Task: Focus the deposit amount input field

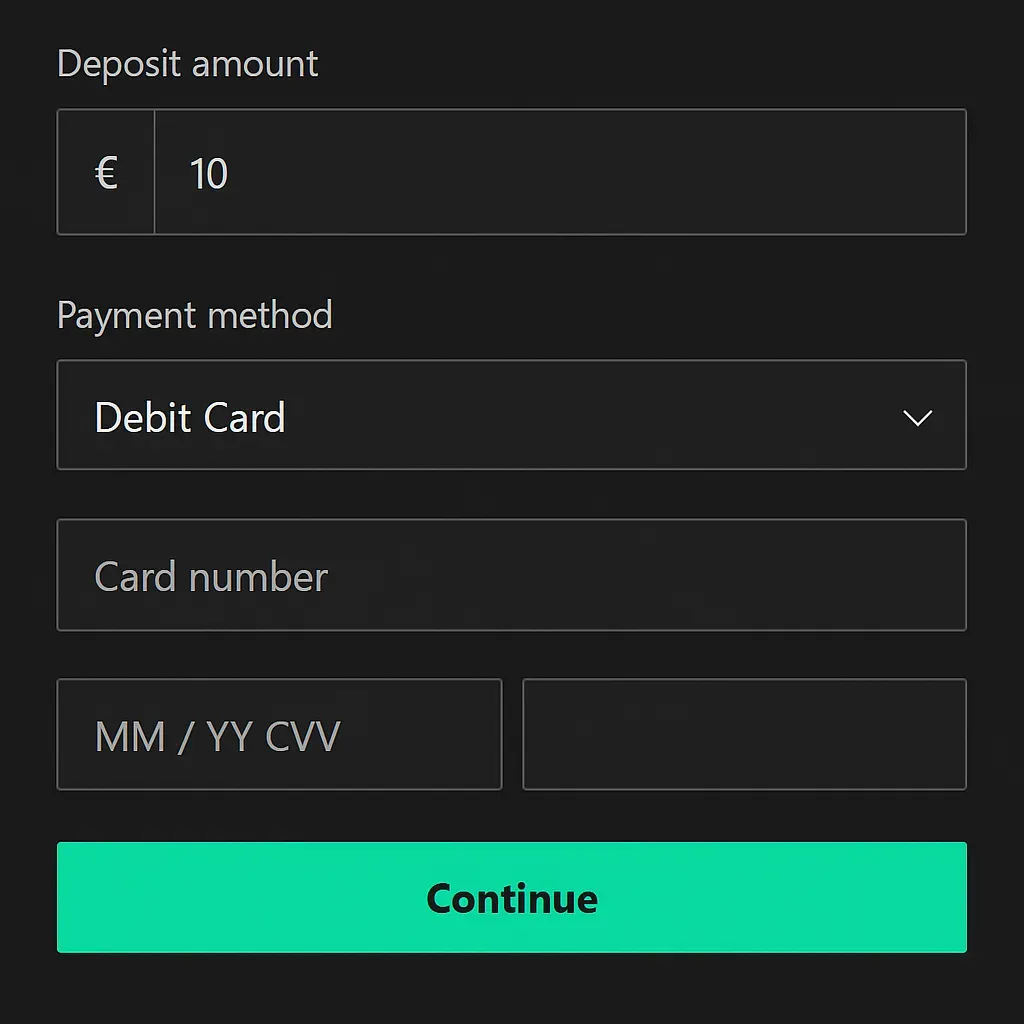Action: coord(560,172)
